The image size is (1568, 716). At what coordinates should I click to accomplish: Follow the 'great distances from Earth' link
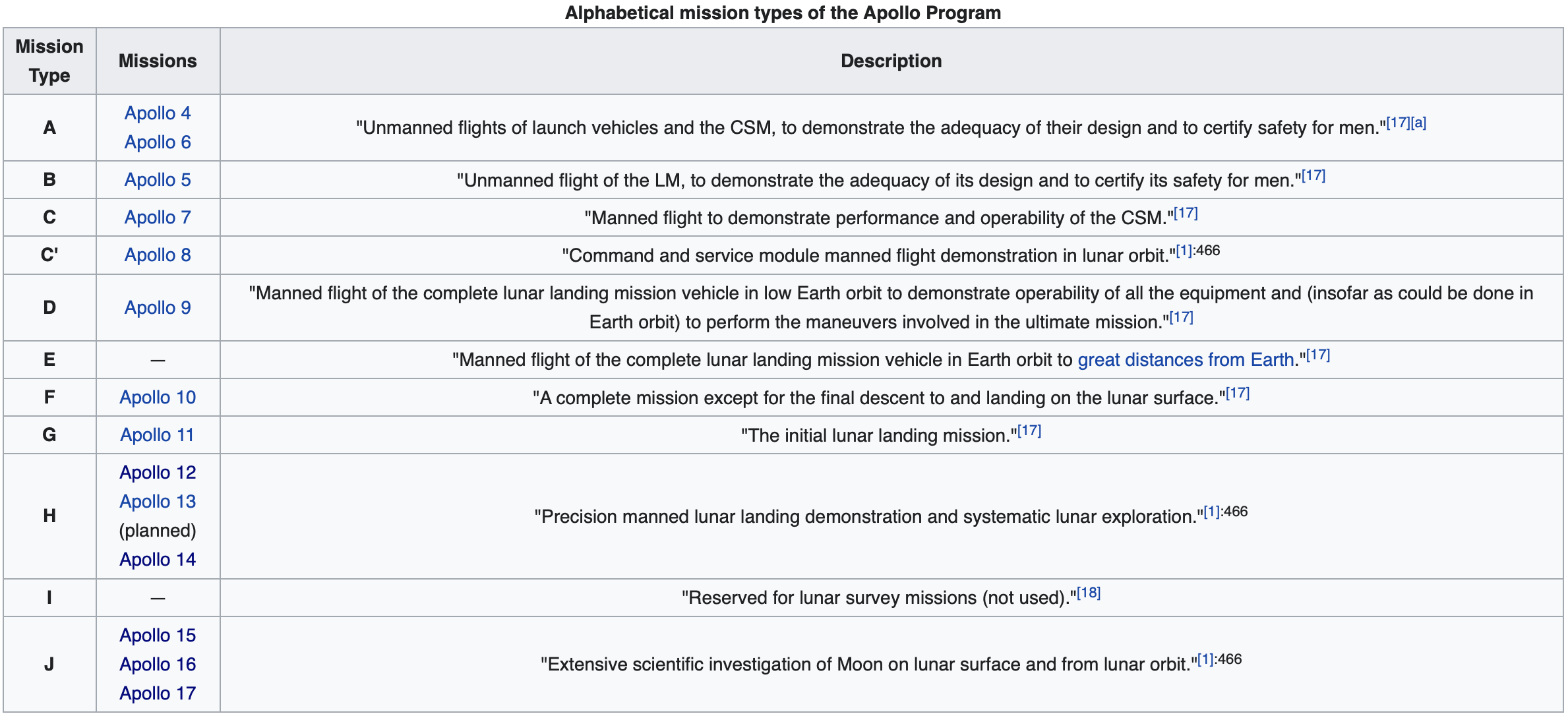click(1186, 360)
